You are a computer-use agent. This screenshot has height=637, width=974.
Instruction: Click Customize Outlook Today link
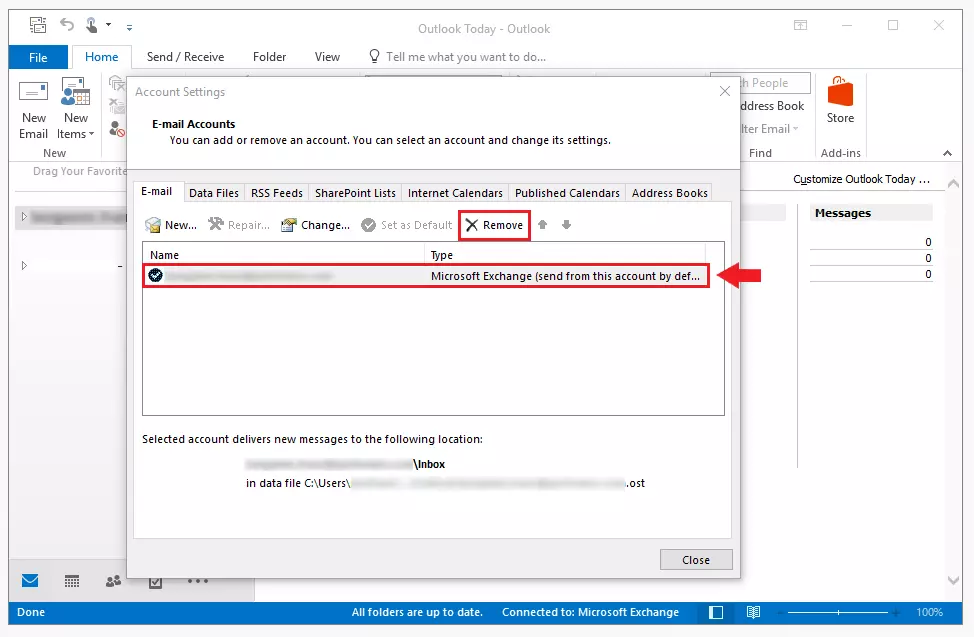pos(862,179)
